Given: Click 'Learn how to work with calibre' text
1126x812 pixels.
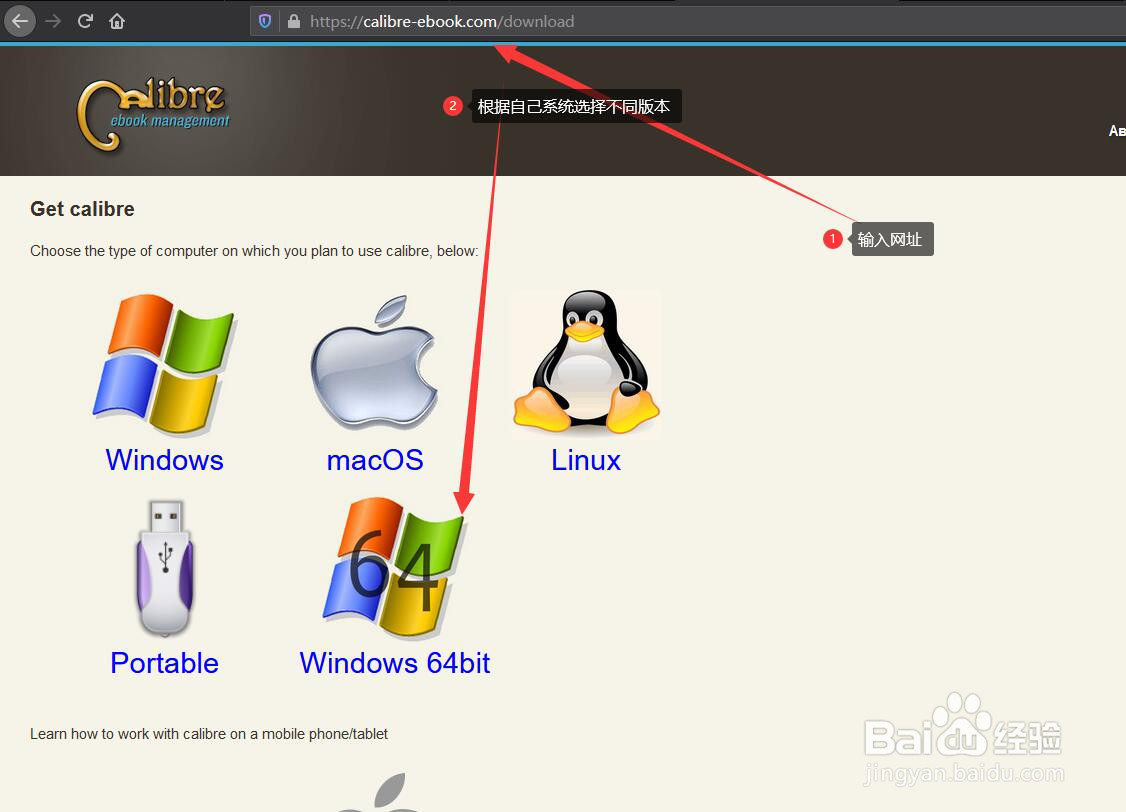Looking at the screenshot, I should (x=209, y=734).
